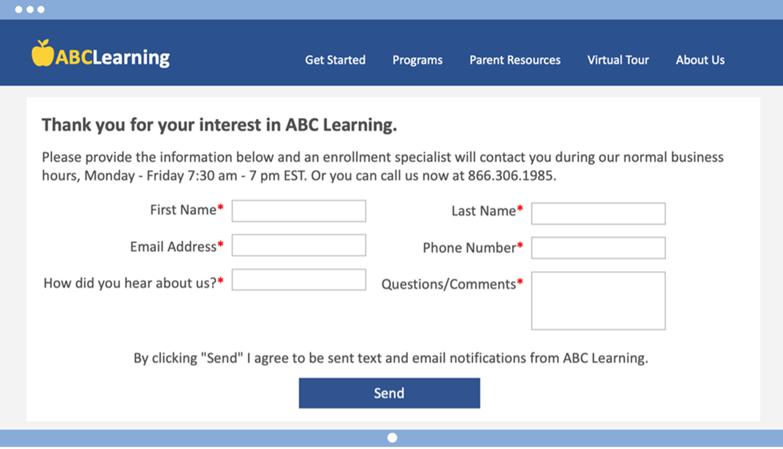The height and width of the screenshot is (449, 783).
Task: Open the Programs menu
Action: (417, 60)
